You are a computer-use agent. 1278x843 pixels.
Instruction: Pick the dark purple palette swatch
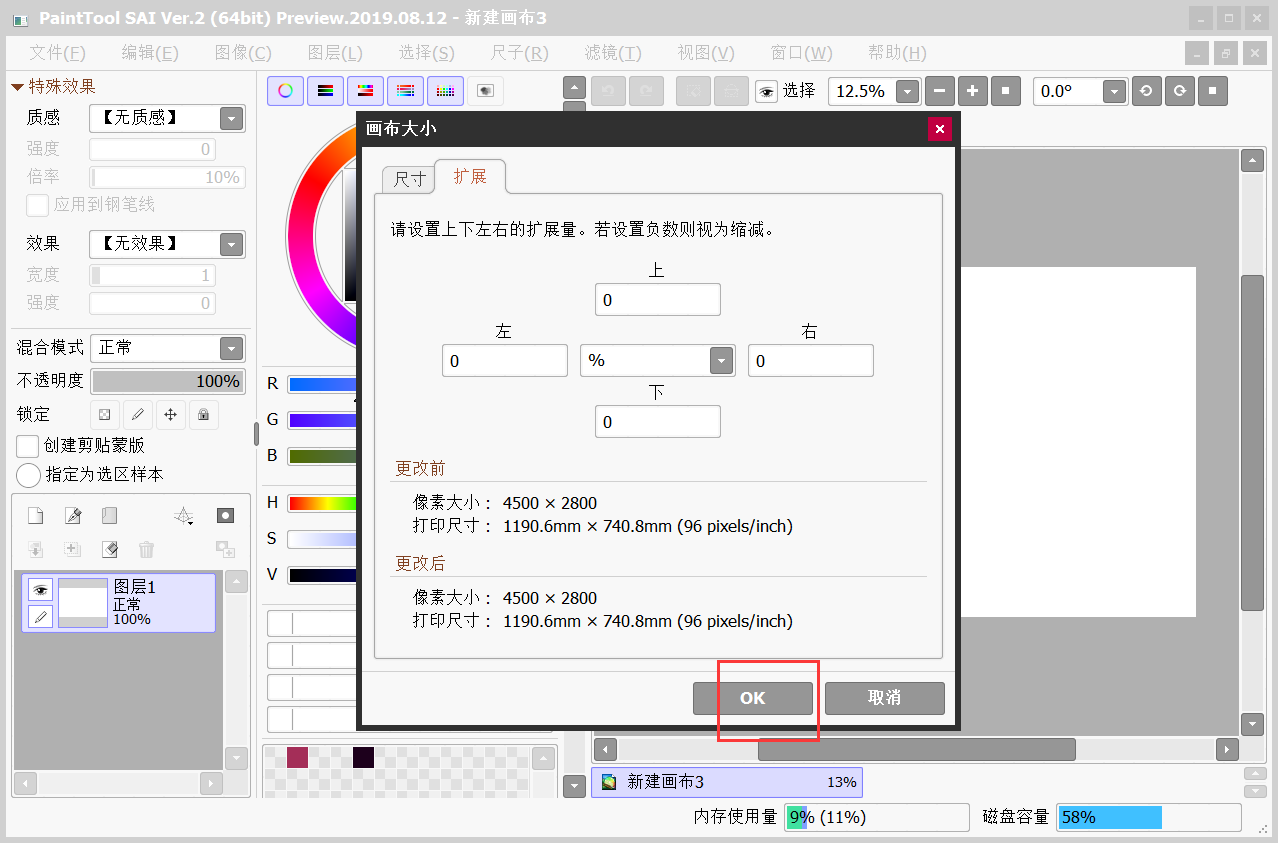[x=363, y=757]
